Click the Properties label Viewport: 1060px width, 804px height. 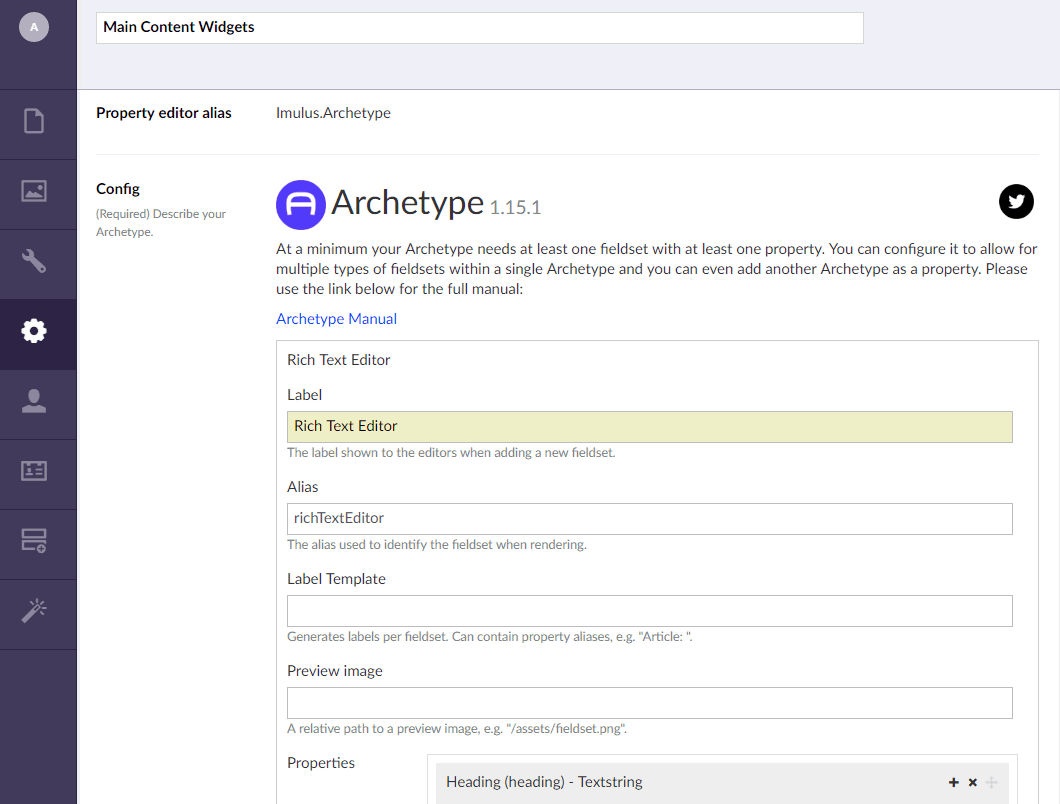coord(321,763)
